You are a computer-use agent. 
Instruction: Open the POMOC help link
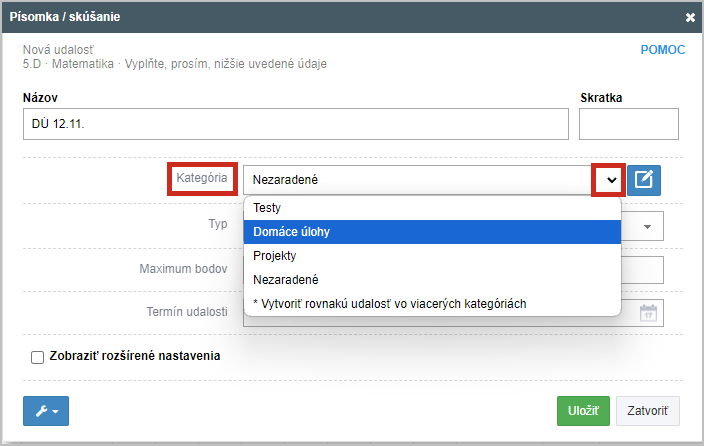[663, 49]
